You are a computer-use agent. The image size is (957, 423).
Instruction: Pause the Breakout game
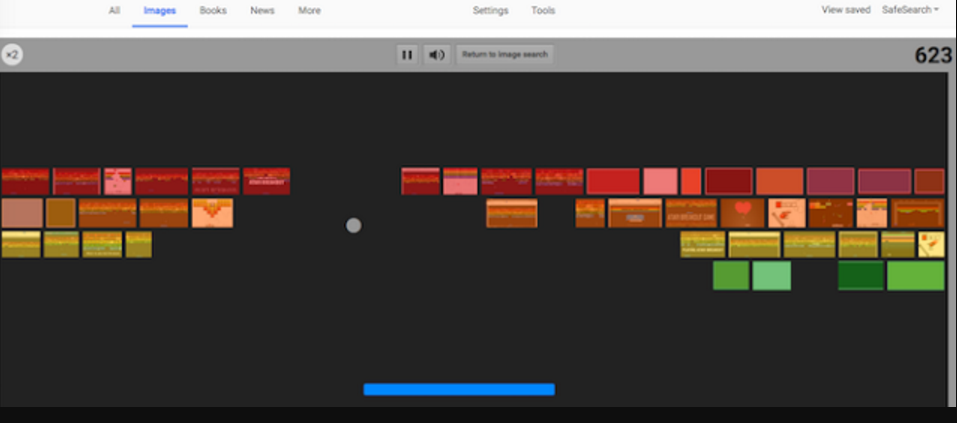click(x=406, y=54)
